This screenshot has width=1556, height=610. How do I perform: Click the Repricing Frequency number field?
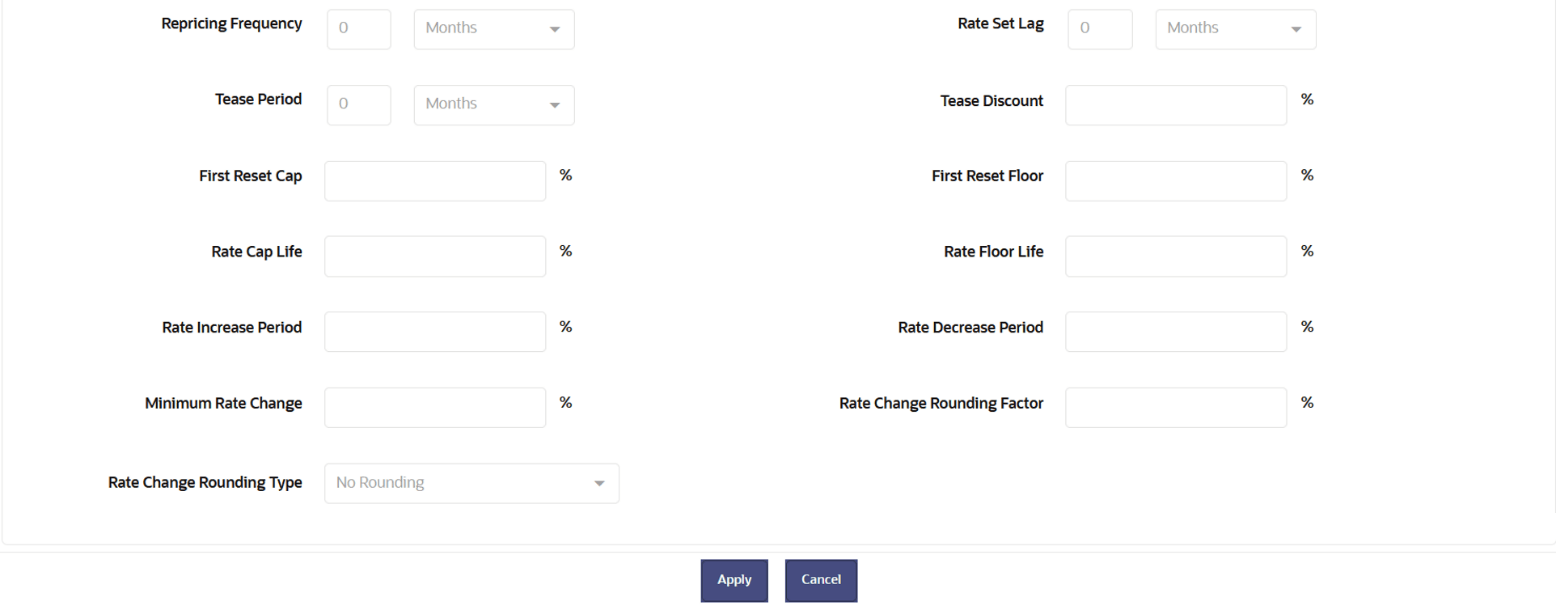[358, 29]
